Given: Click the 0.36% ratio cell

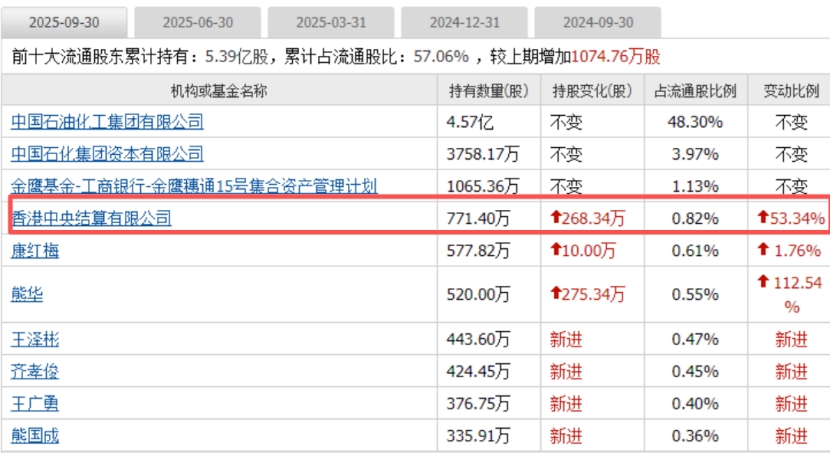Looking at the screenshot, I should pos(695,436).
